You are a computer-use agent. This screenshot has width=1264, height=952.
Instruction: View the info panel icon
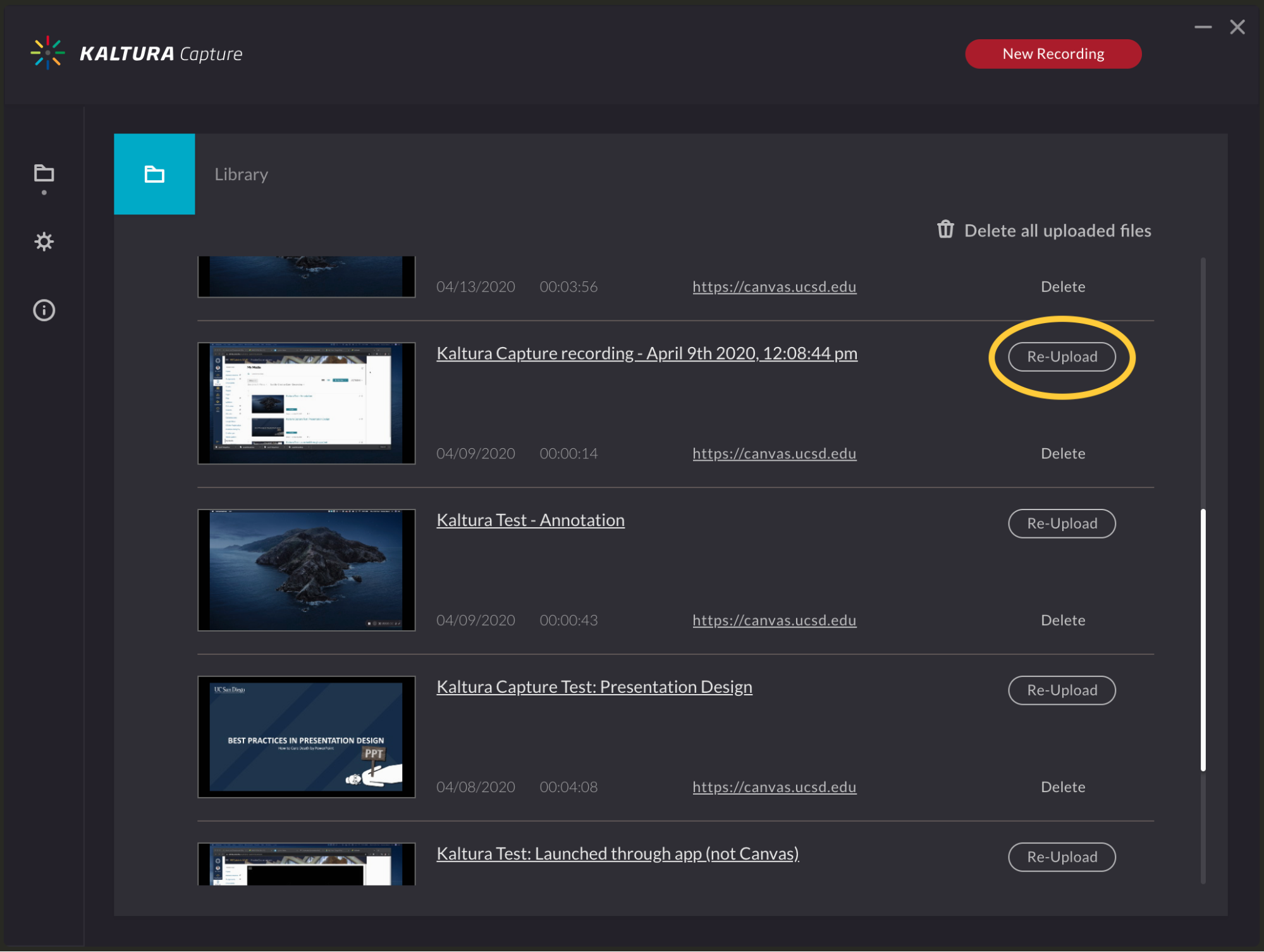(x=44, y=310)
